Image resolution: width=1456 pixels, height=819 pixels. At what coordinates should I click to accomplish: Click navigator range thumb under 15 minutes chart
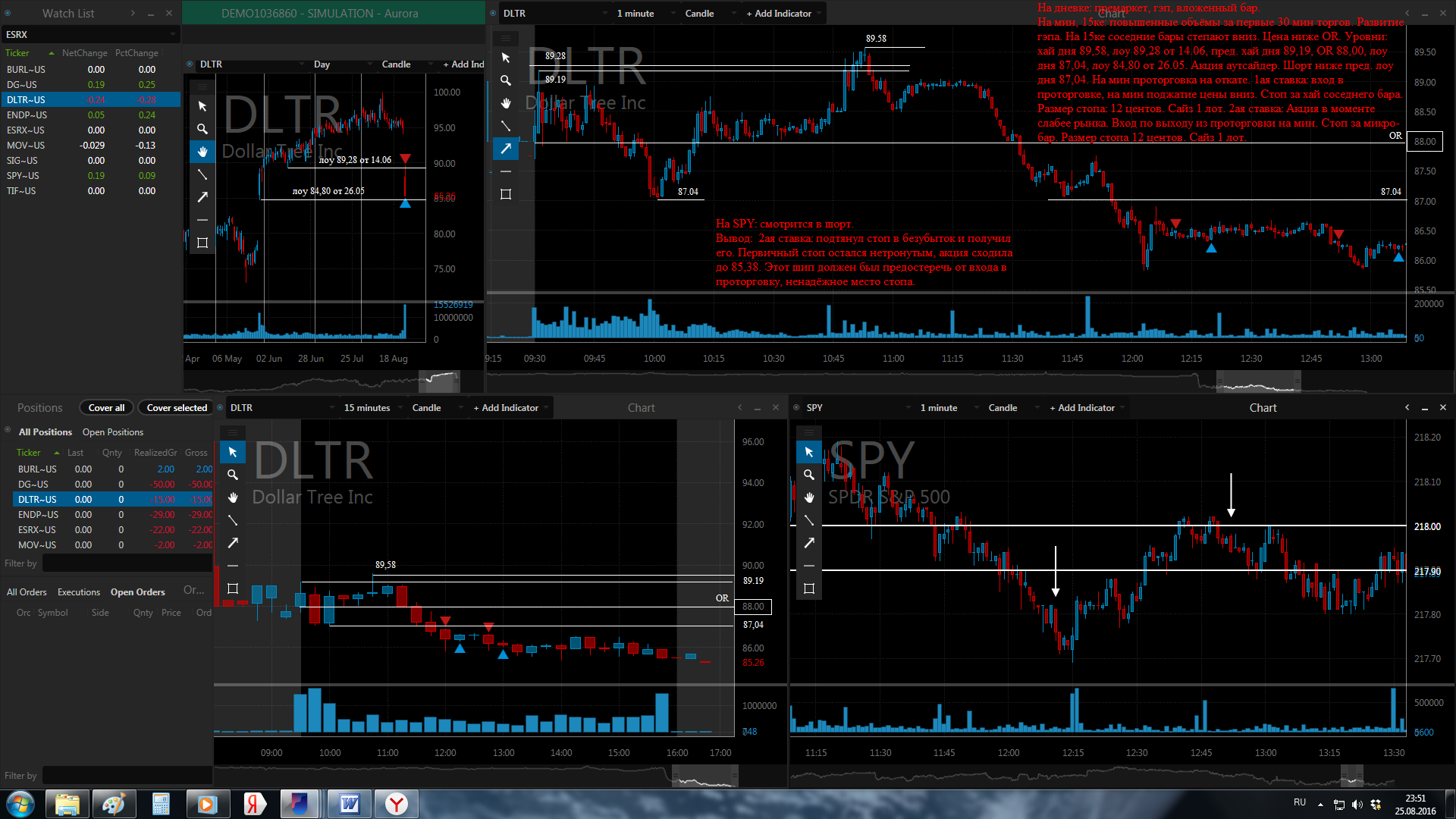click(x=704, y=776)
